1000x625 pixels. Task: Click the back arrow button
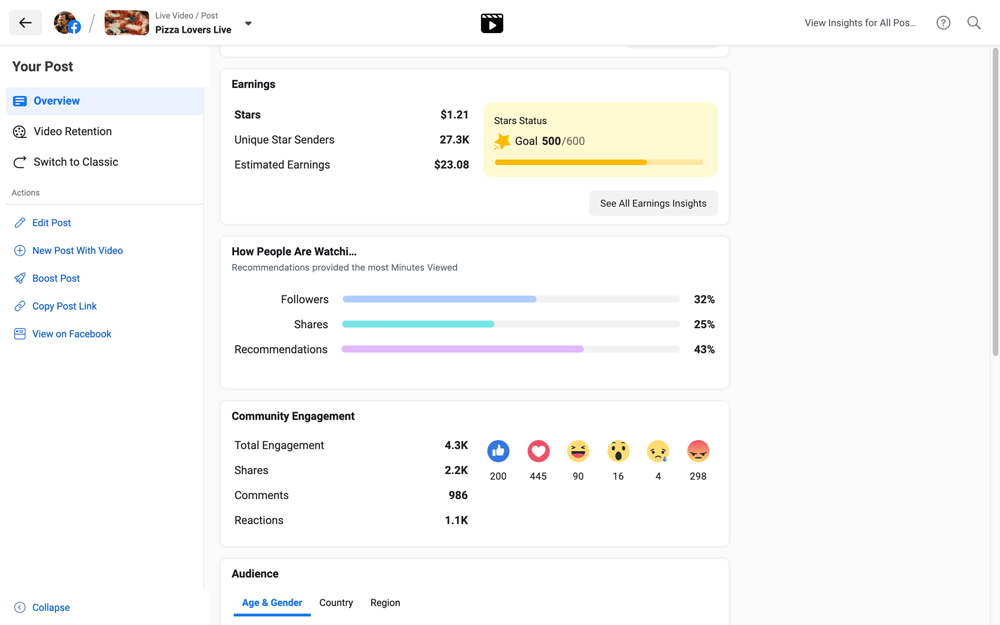click(x=25, y=23)
